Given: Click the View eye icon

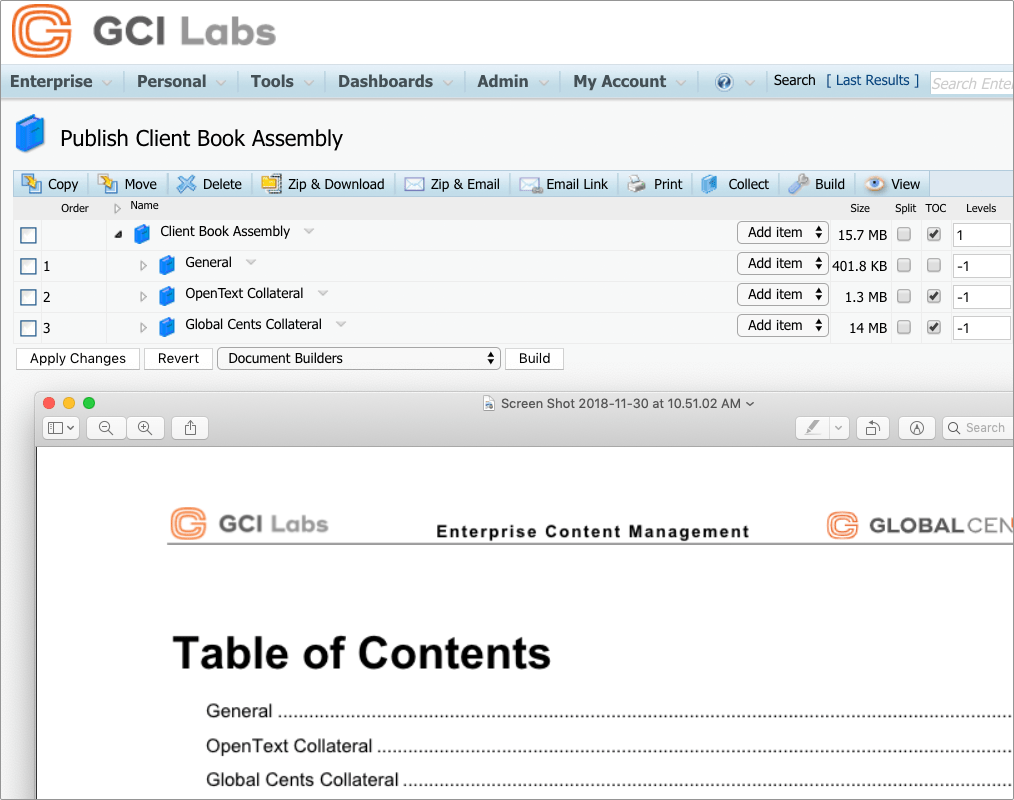Looking at the screenshot, I should [874, 184].
